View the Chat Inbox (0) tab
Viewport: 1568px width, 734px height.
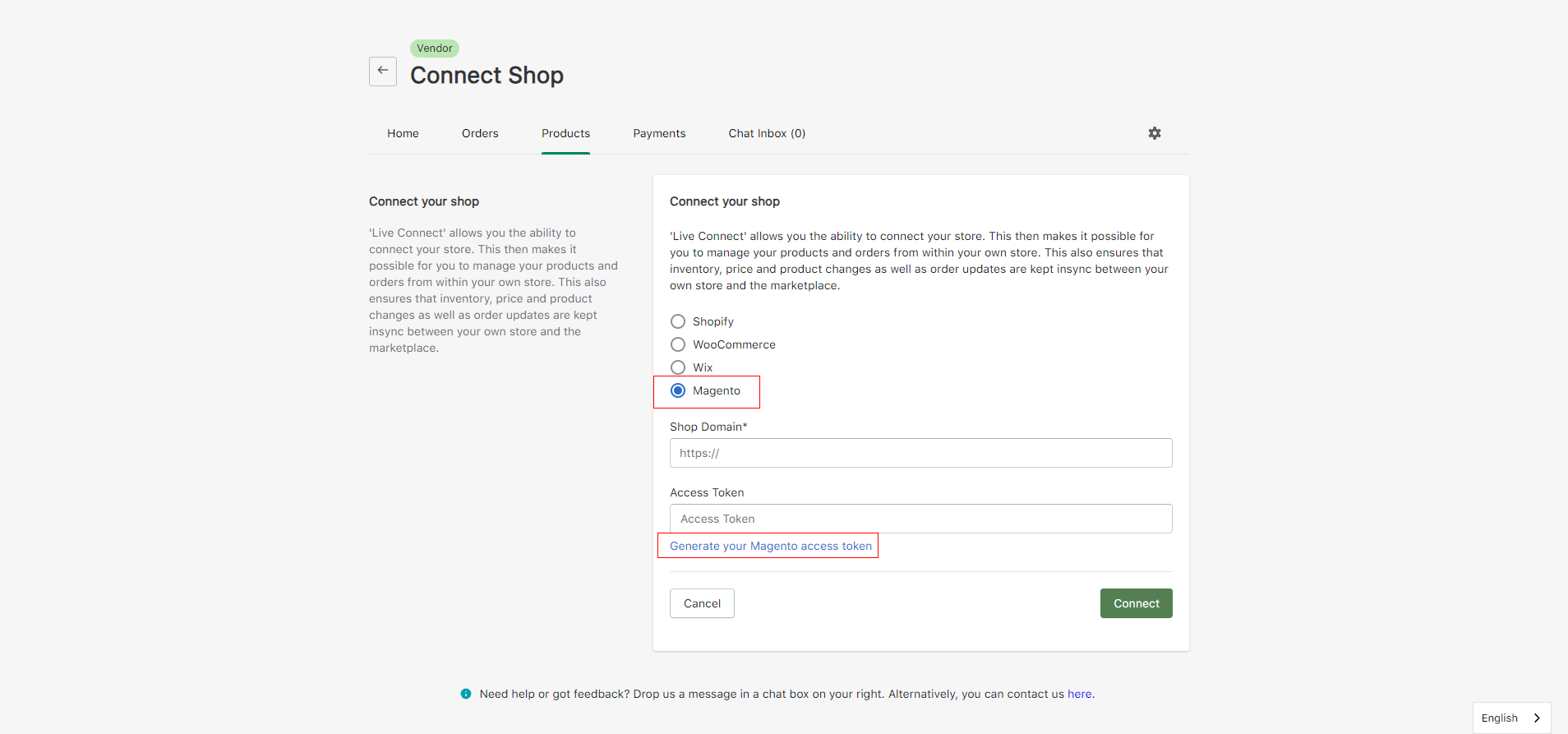(767, 133)
